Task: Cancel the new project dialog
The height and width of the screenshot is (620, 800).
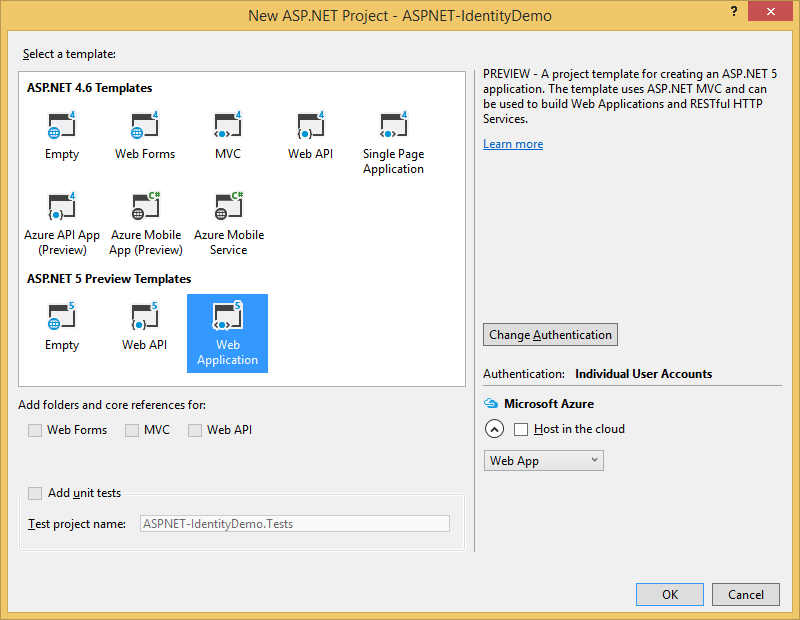Action: (x=745, y=594)
